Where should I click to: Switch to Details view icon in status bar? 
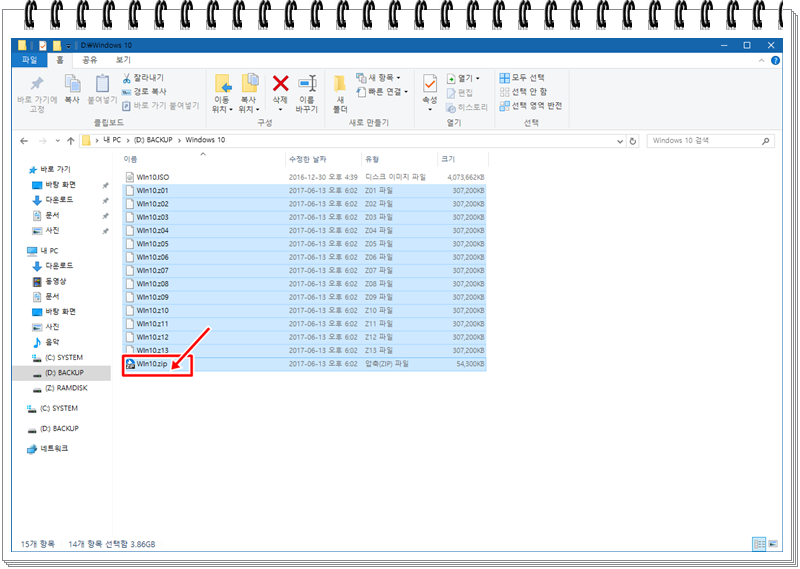pos(759,544)
